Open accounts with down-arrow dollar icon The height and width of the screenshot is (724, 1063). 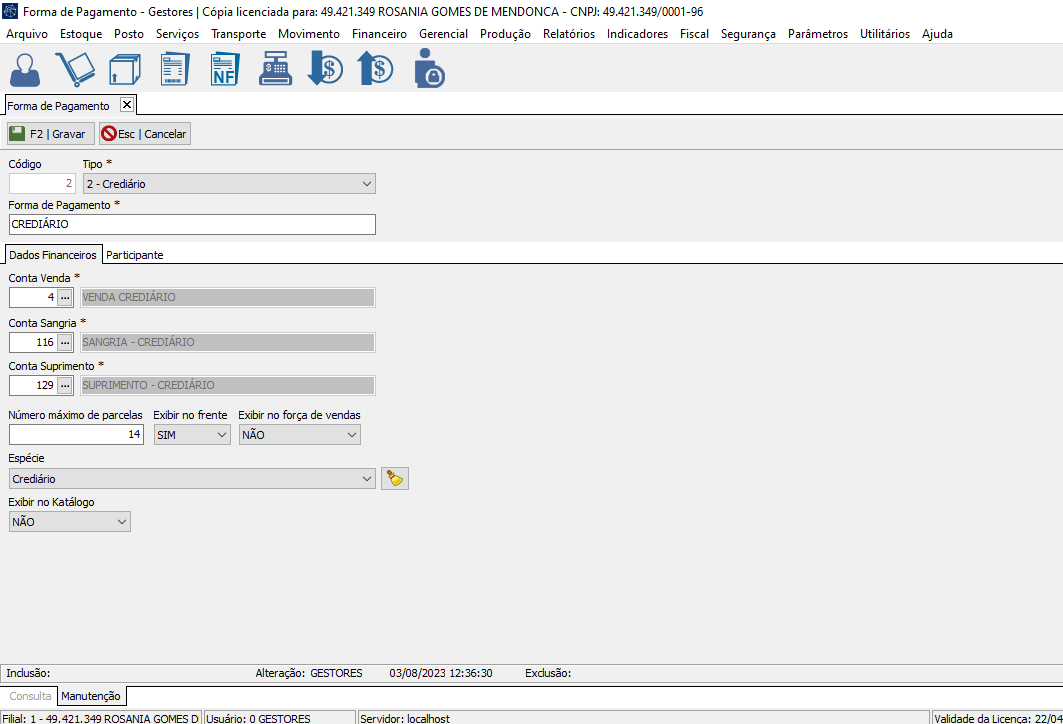(325, 69)
